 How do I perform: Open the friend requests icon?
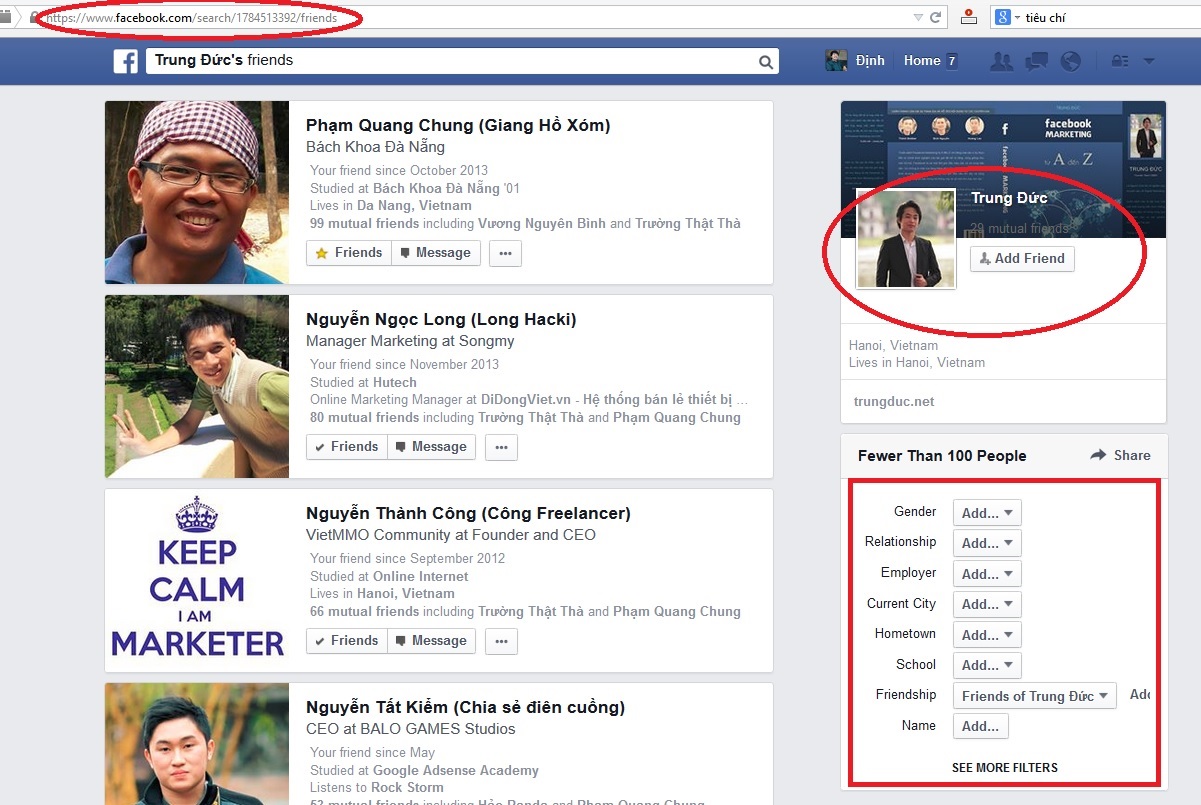pyautogui.click(x=1001, y=61)
